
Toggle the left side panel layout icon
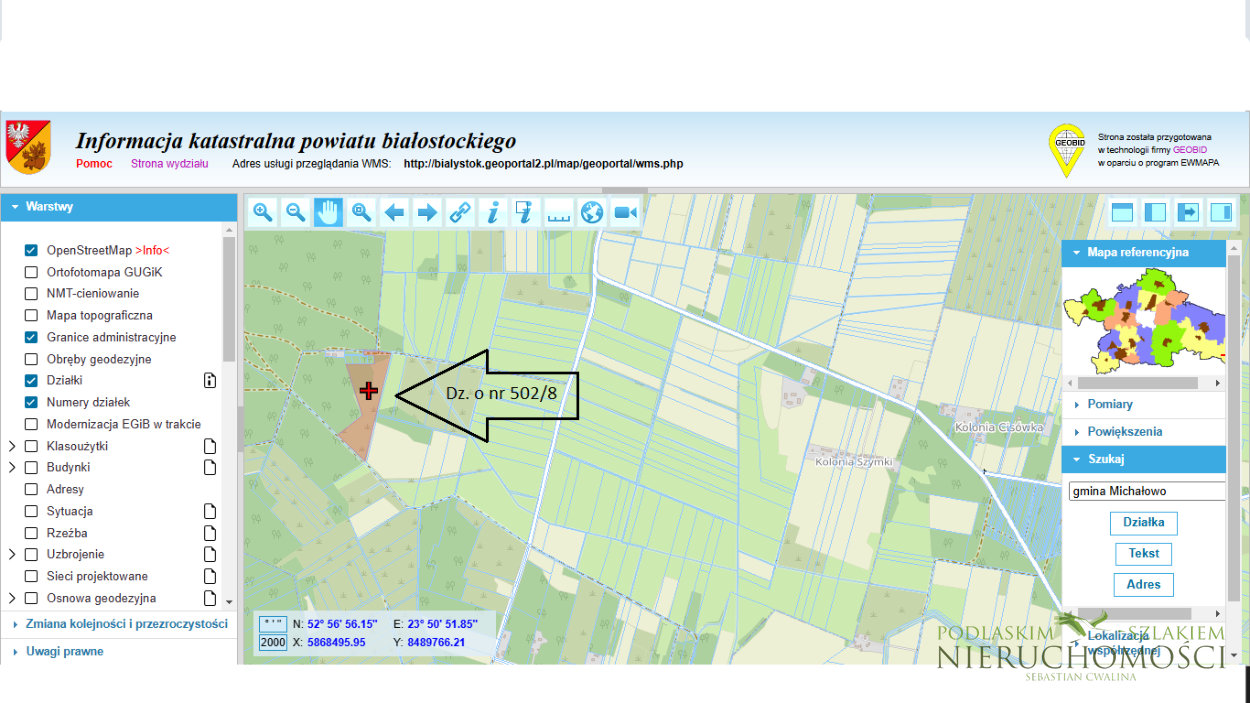pos(1156,212)
